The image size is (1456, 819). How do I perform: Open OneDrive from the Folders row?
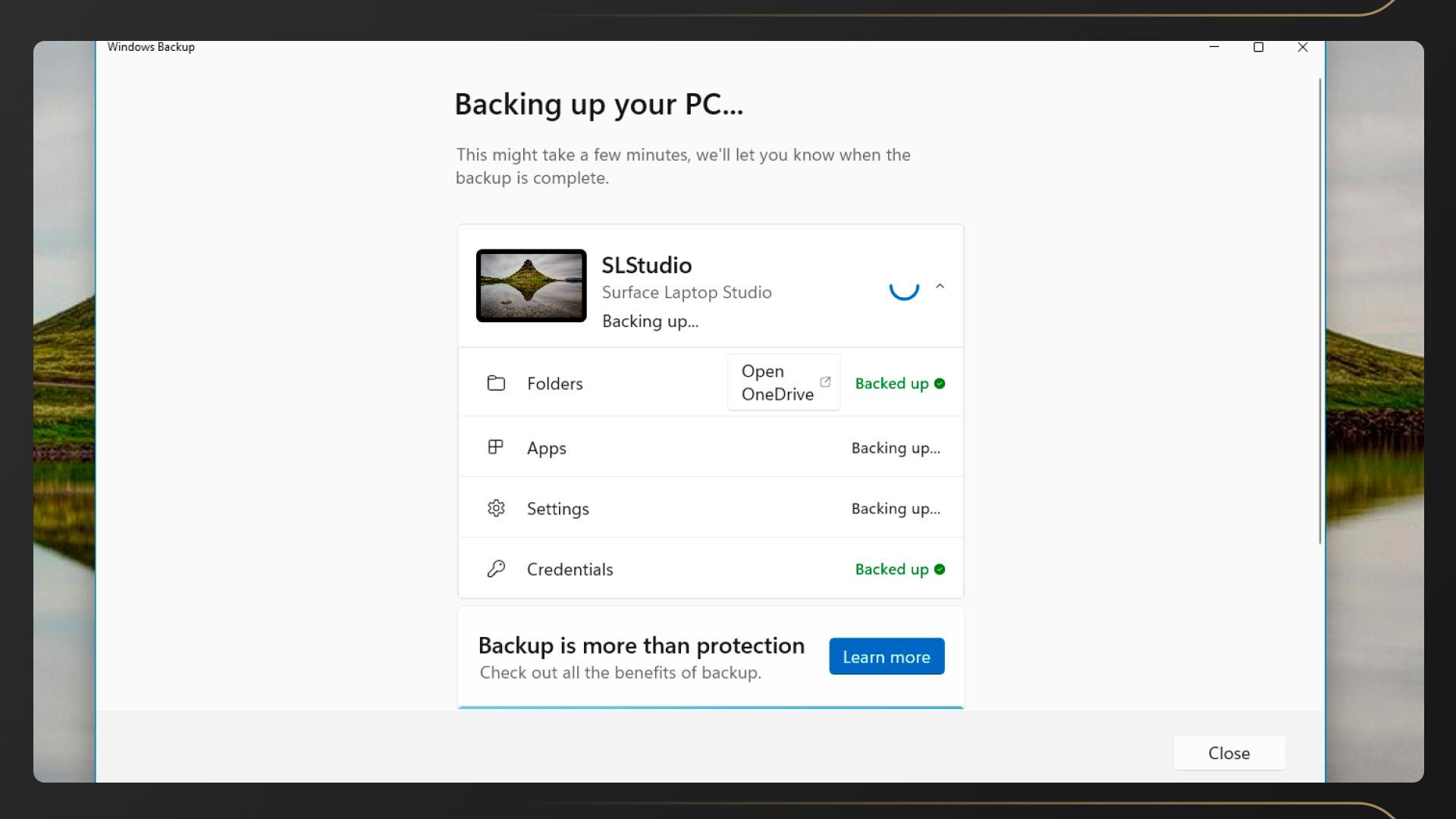click(783, 383)
